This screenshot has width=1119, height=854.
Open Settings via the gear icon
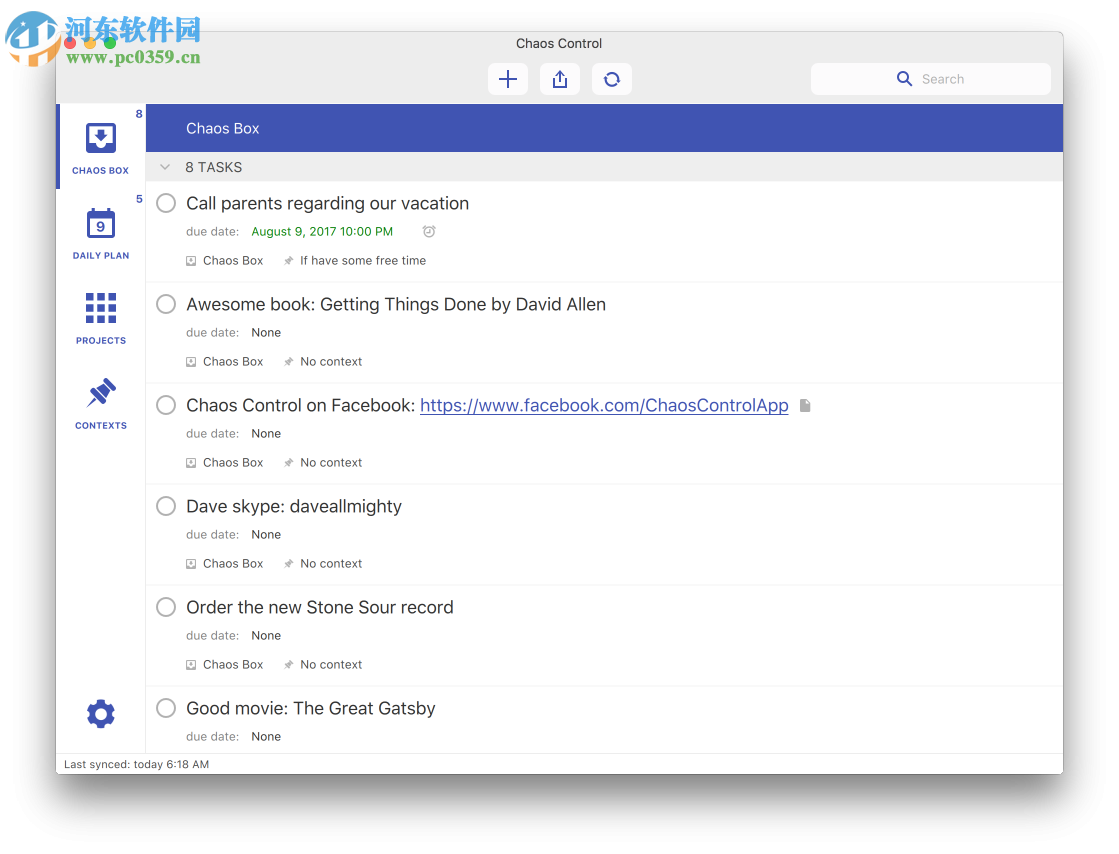[100, 713]
